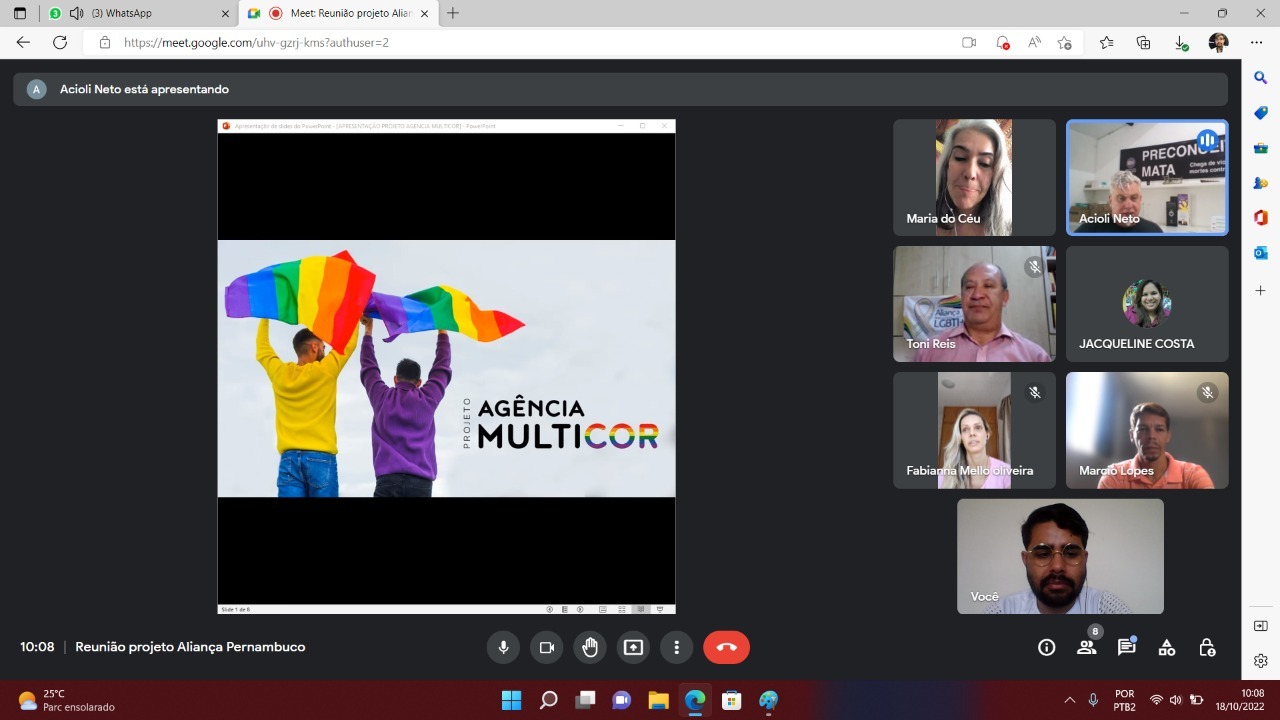
Task: Open camera permission icon in address bar
Action: tap(969, 43)
